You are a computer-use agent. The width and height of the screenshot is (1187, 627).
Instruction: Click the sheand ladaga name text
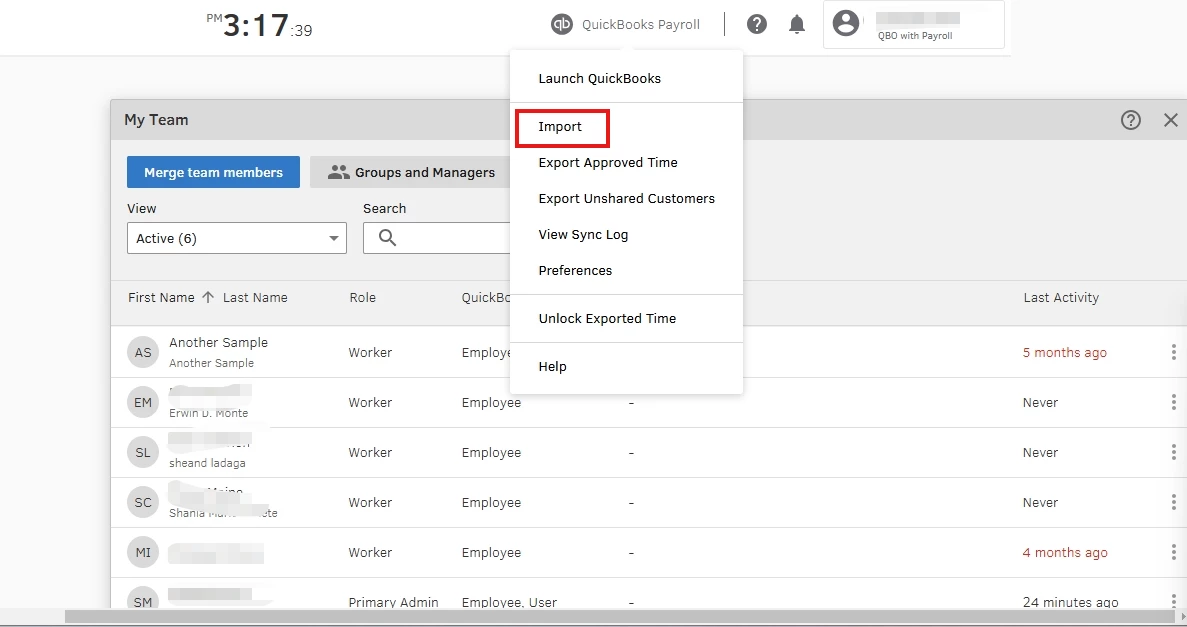coord(207,463)
